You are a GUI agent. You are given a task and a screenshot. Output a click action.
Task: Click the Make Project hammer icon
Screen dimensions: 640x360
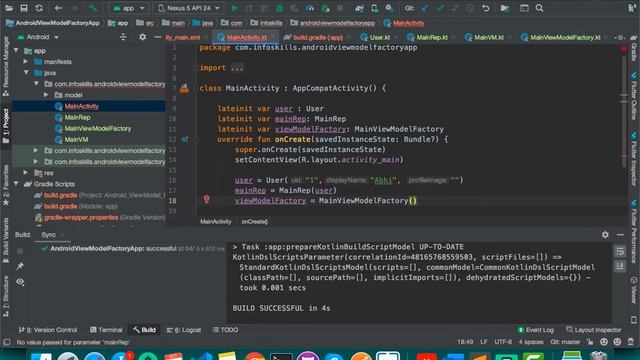click(x=93, y=8)
